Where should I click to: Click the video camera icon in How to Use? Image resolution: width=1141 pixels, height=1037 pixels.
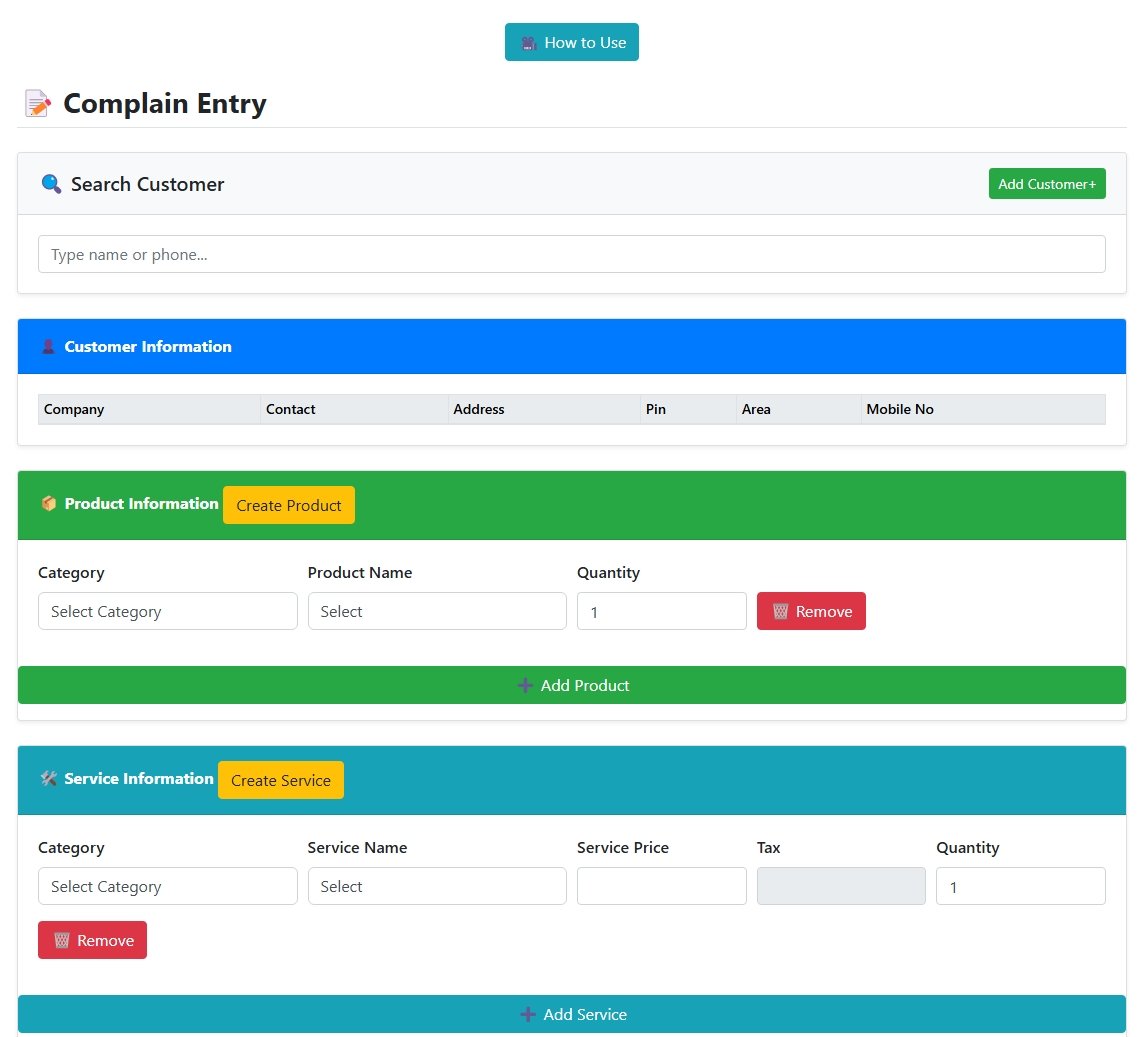529,43
